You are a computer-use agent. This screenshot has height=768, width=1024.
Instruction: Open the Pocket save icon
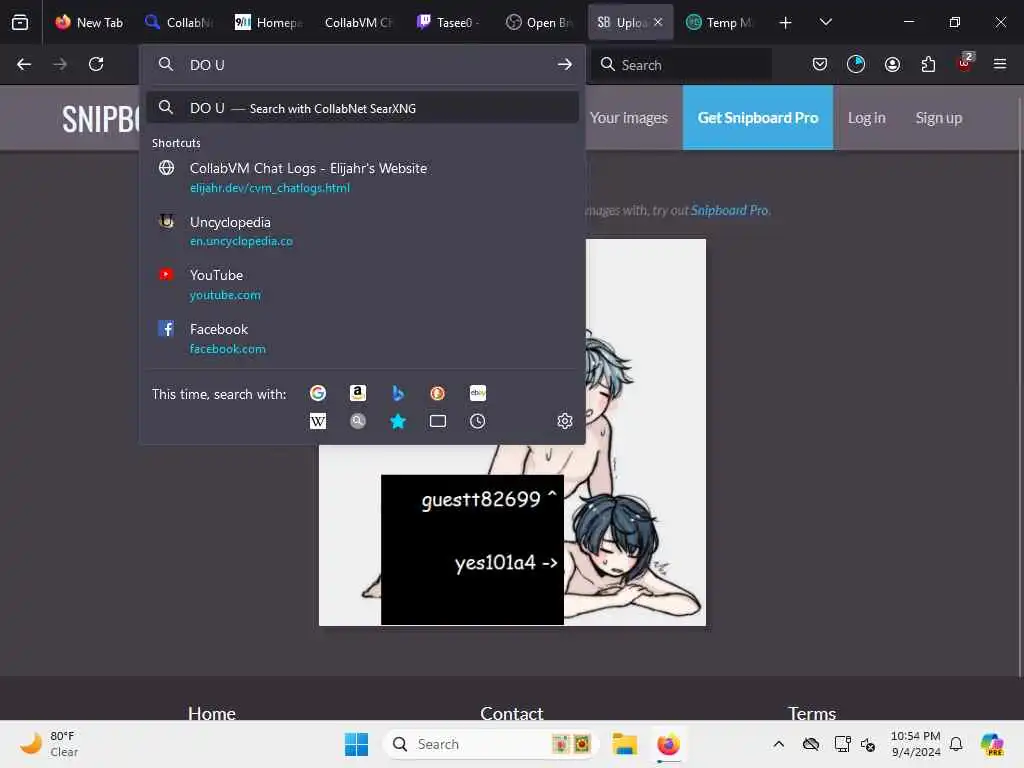click(x=820, y=64)
